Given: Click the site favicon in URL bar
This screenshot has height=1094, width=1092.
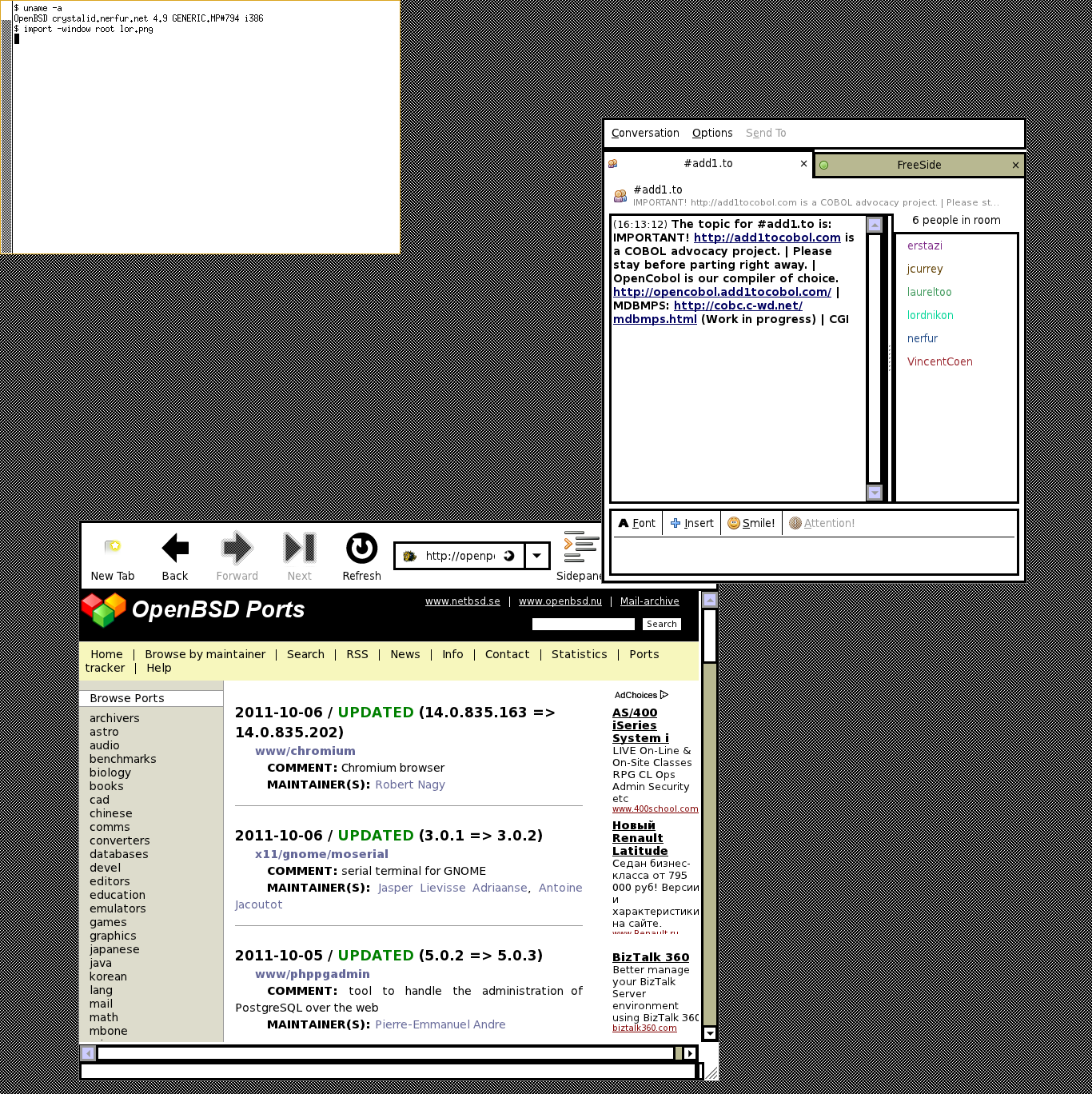Looking at the screenshot, I should click(409, 556).
